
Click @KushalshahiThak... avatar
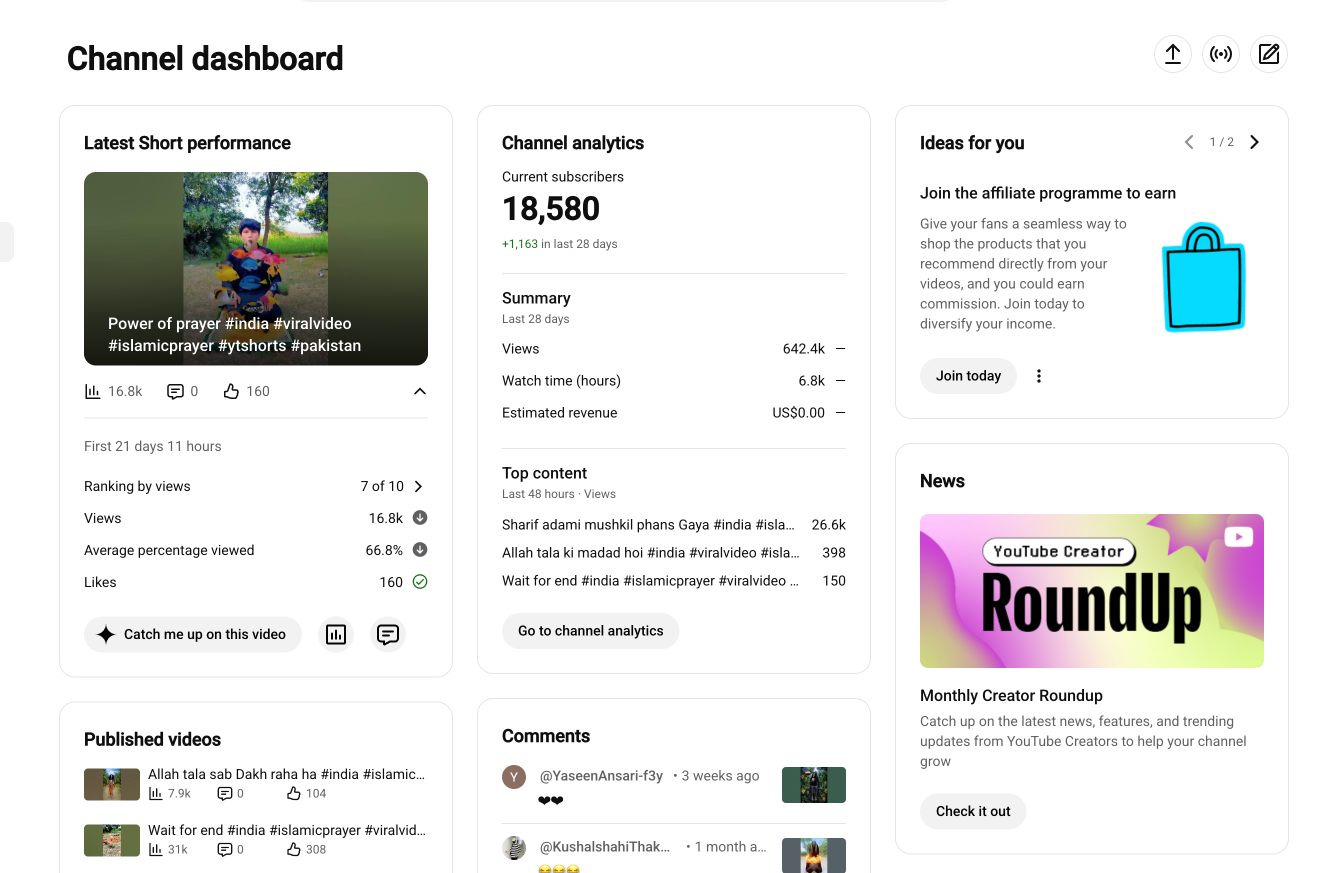(514, 848)
